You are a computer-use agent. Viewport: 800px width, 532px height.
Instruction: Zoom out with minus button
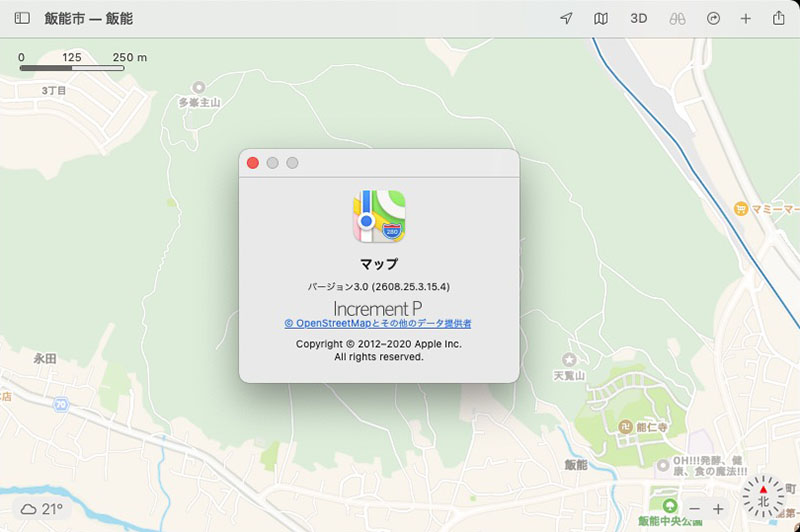[694, 509]
